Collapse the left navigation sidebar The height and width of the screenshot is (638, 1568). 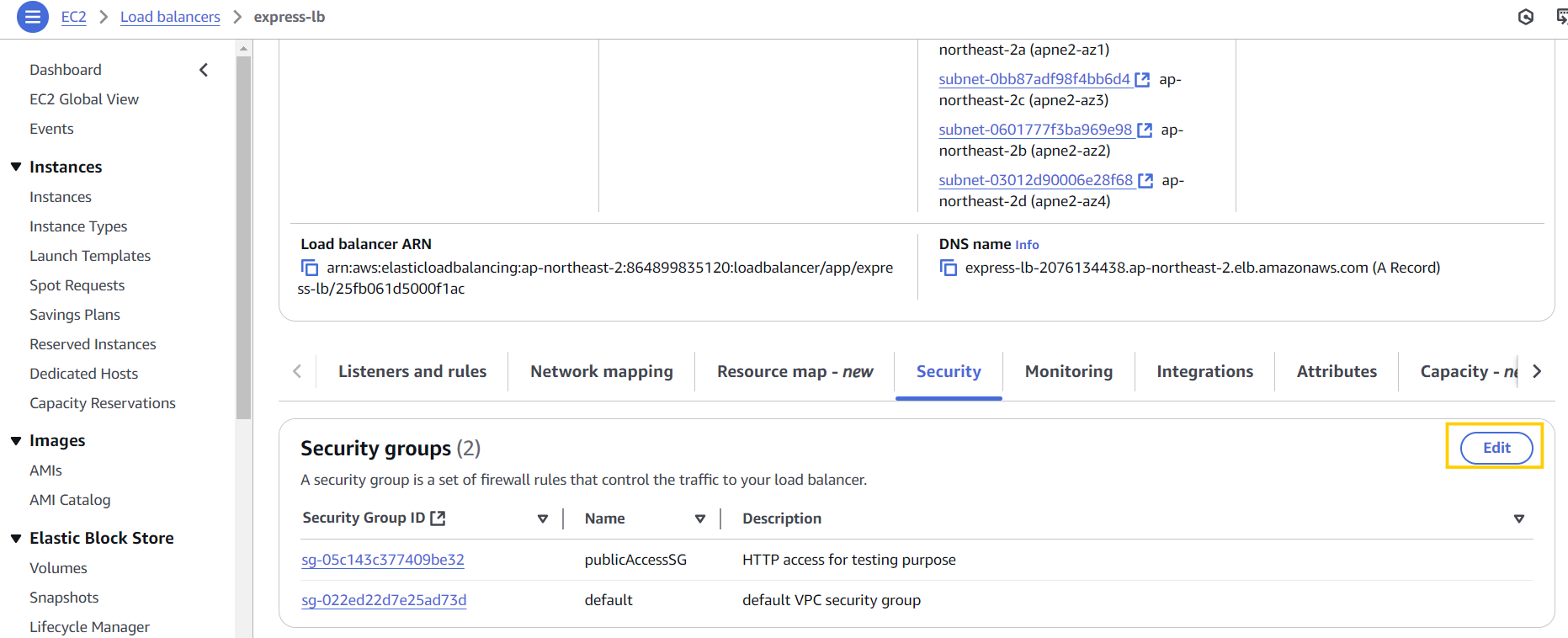point(204,70)
